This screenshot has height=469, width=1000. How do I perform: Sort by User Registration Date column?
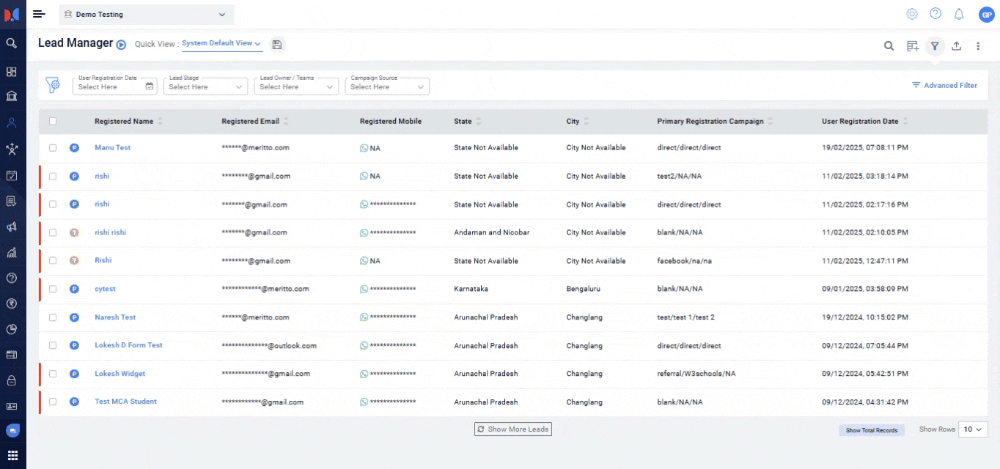[x=905, y=121]
